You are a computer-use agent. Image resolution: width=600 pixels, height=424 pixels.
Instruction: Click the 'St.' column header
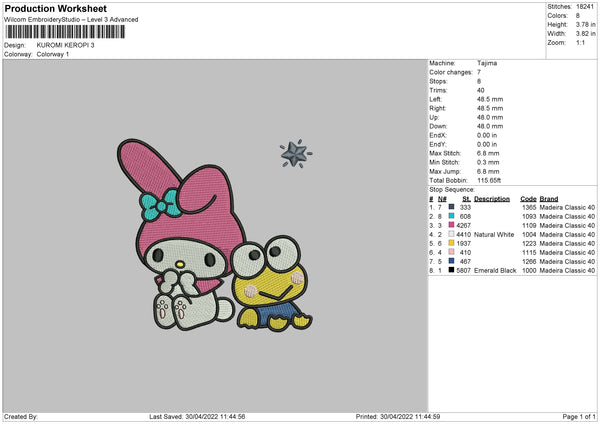tap(466, 199)
